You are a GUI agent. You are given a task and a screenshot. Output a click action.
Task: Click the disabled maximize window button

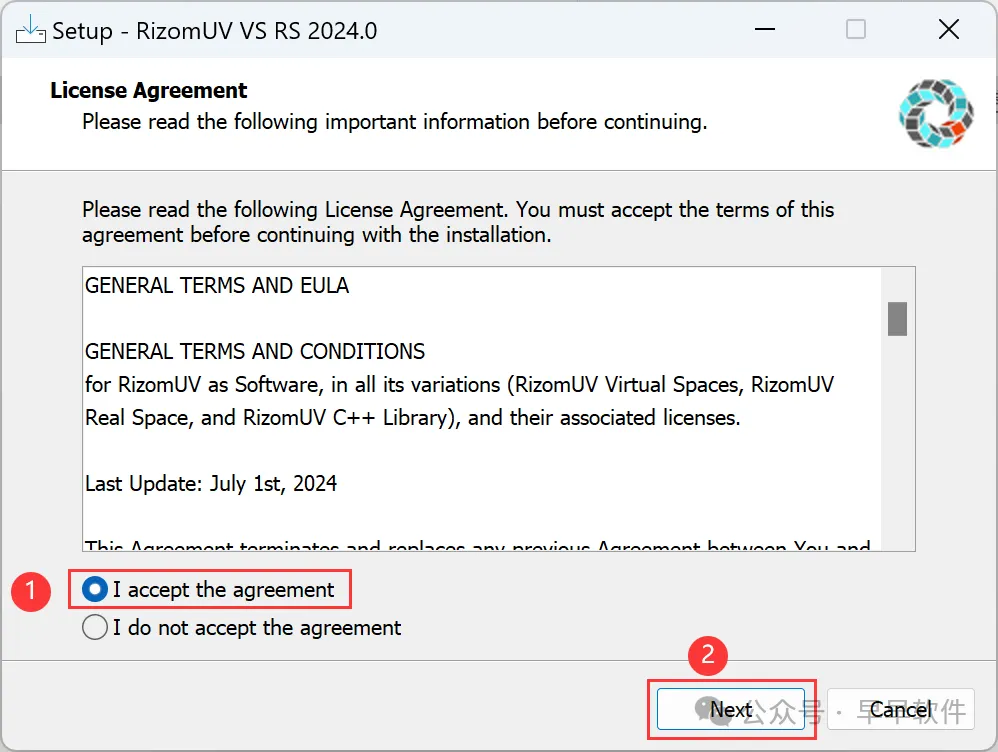click(855, 29)
